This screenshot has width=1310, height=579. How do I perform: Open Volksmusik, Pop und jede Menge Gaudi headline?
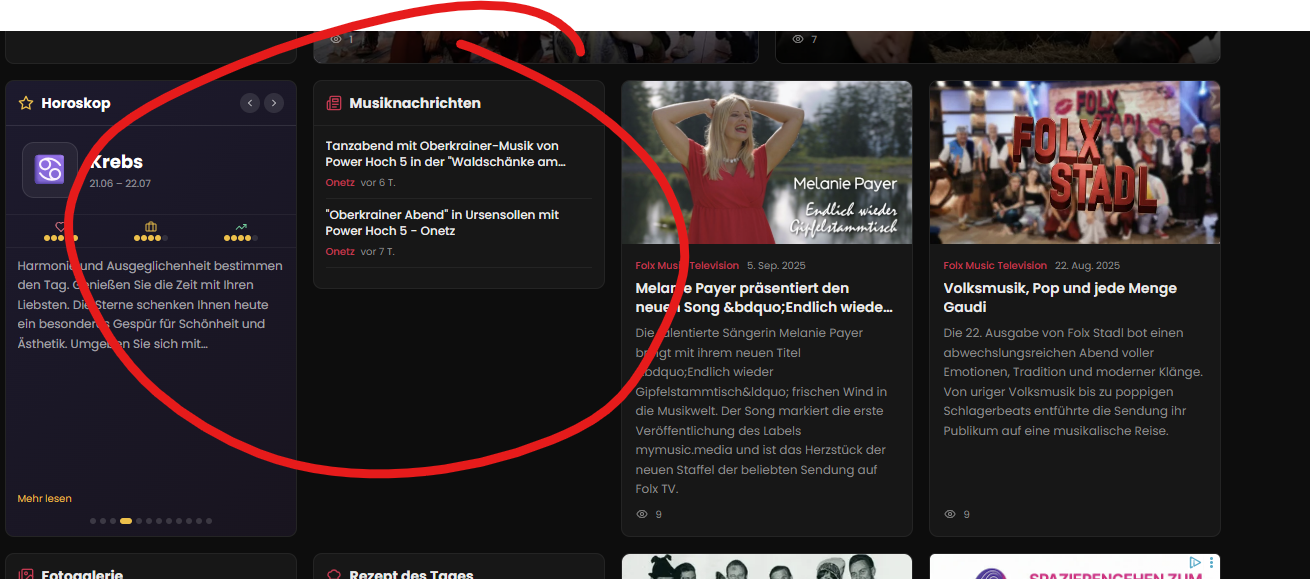1060,297
